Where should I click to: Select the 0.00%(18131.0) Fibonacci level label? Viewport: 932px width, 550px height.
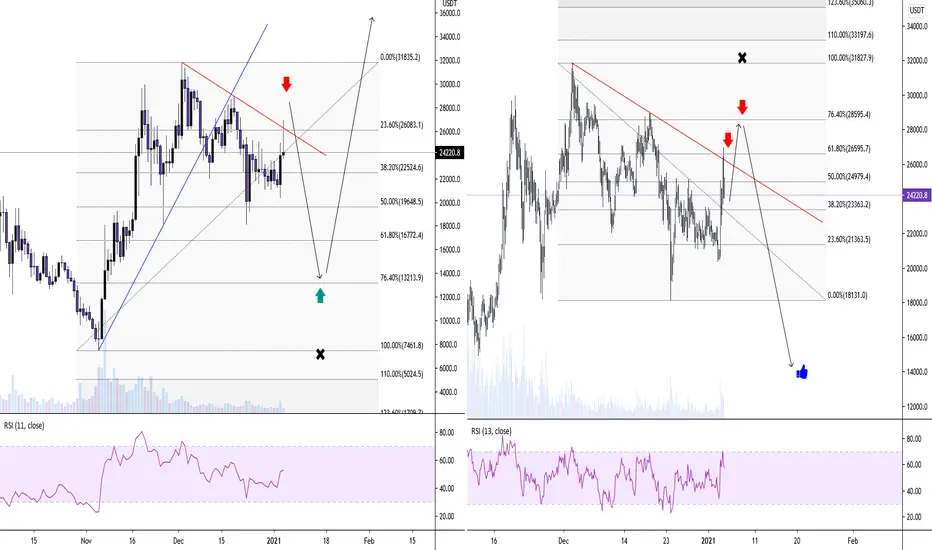click(847, 295)
